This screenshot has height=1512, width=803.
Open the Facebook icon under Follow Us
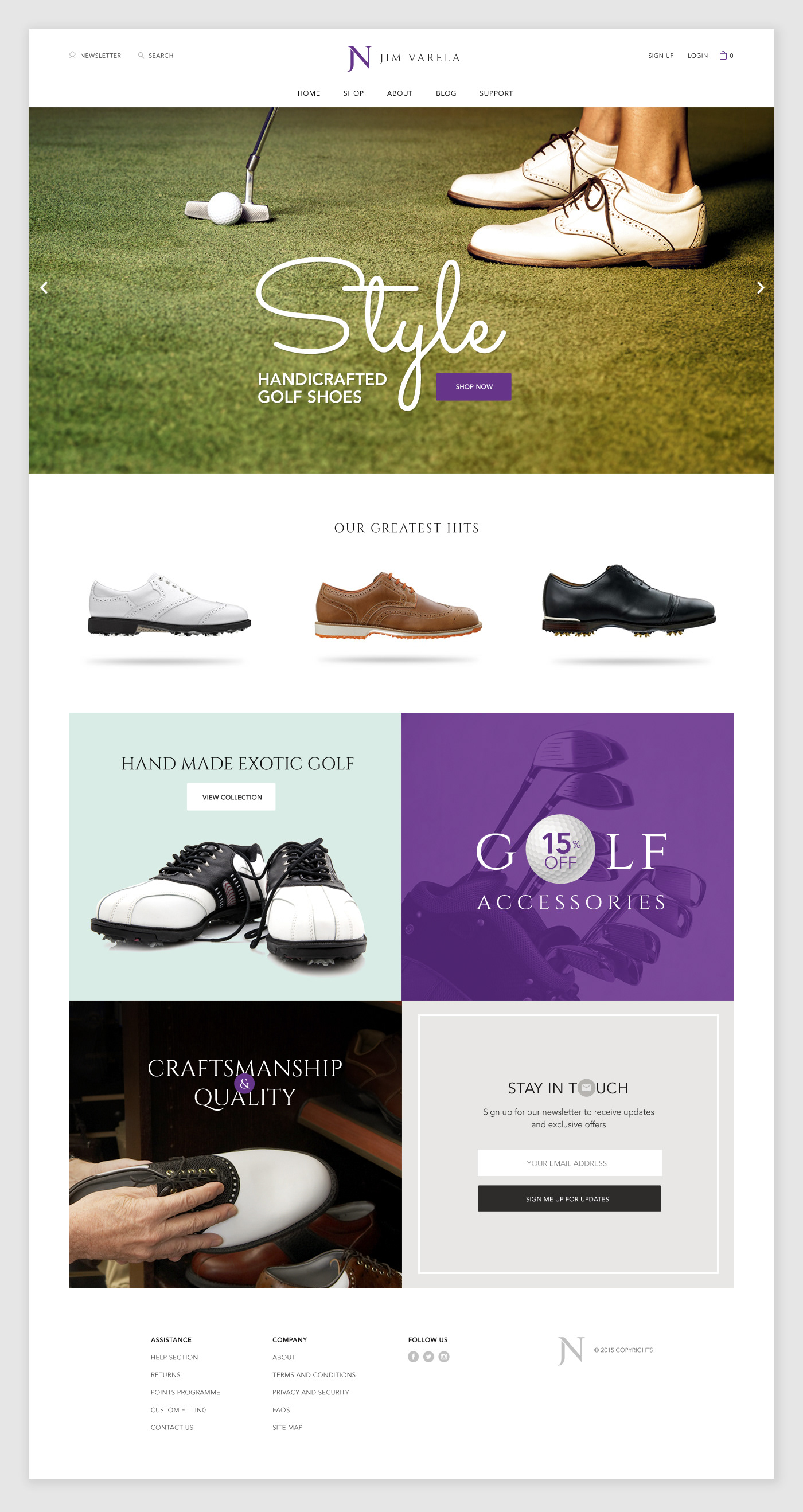coord(413,1357)
